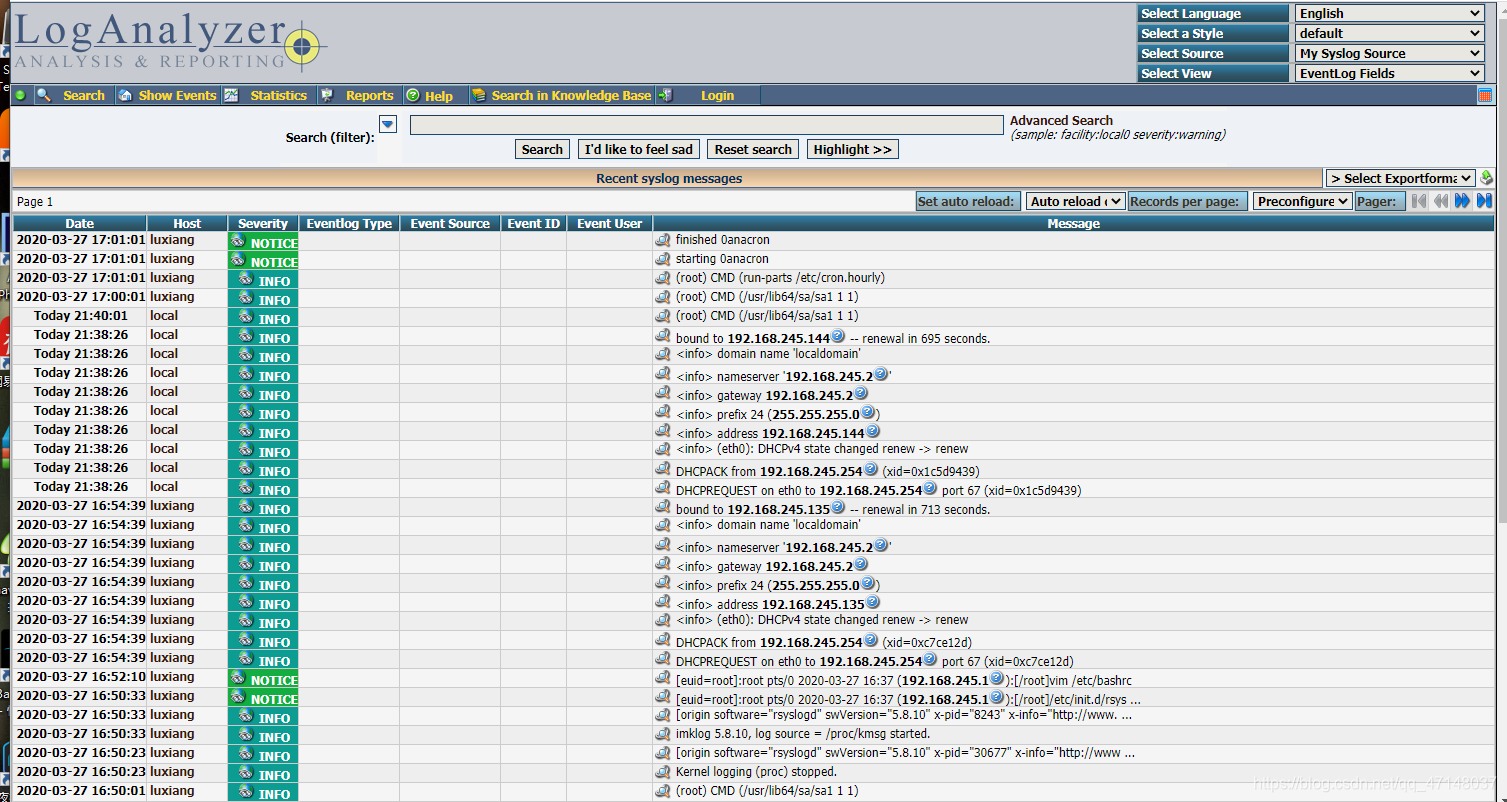Click the Event ID column header

pos(533,224)
